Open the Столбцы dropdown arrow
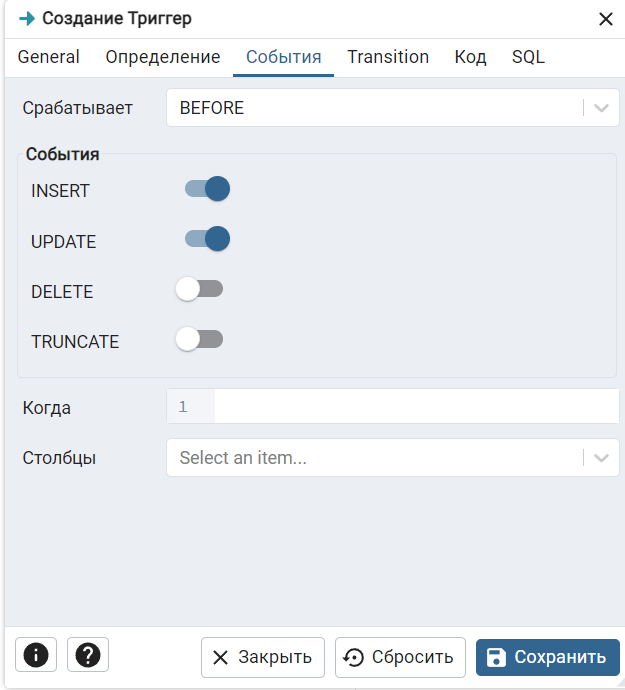 click(601, 458)
